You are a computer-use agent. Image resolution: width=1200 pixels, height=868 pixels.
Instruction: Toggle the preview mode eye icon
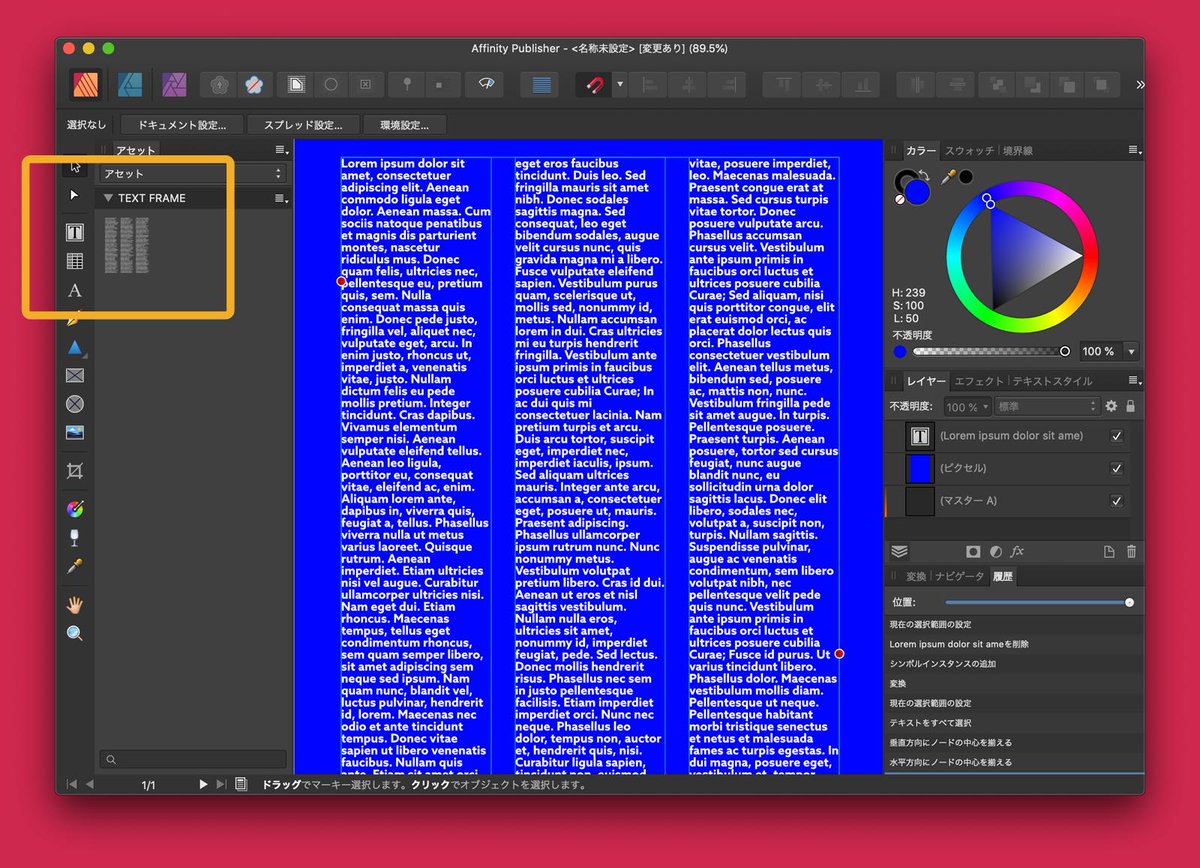487,85
